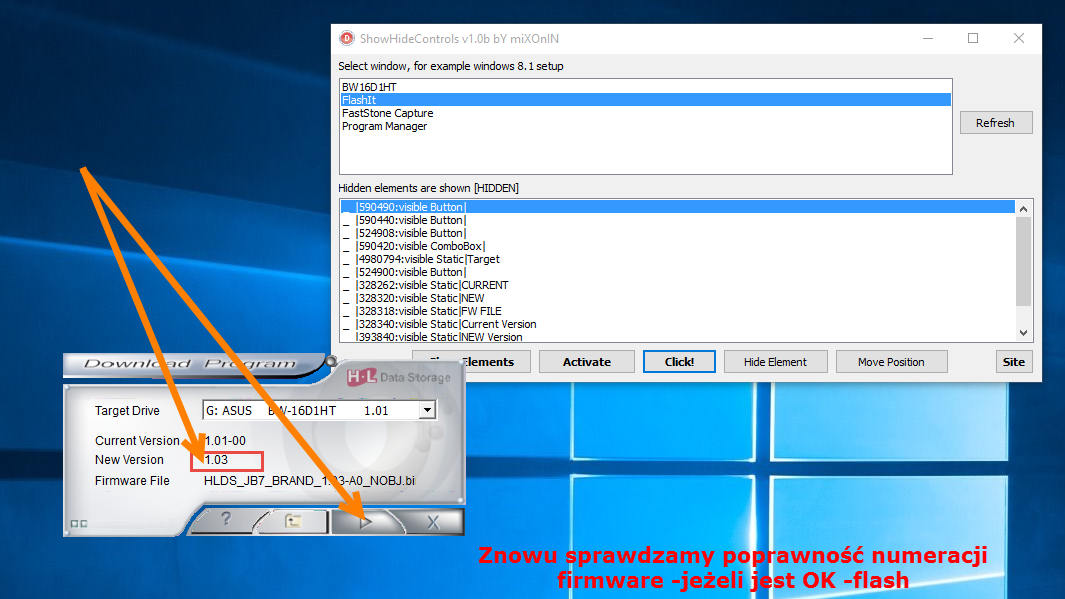Viewport: 1065px width, 599px height.
Task: Click firmware file name HLDS_JB7_BRAND
Action: click(309, 481)
